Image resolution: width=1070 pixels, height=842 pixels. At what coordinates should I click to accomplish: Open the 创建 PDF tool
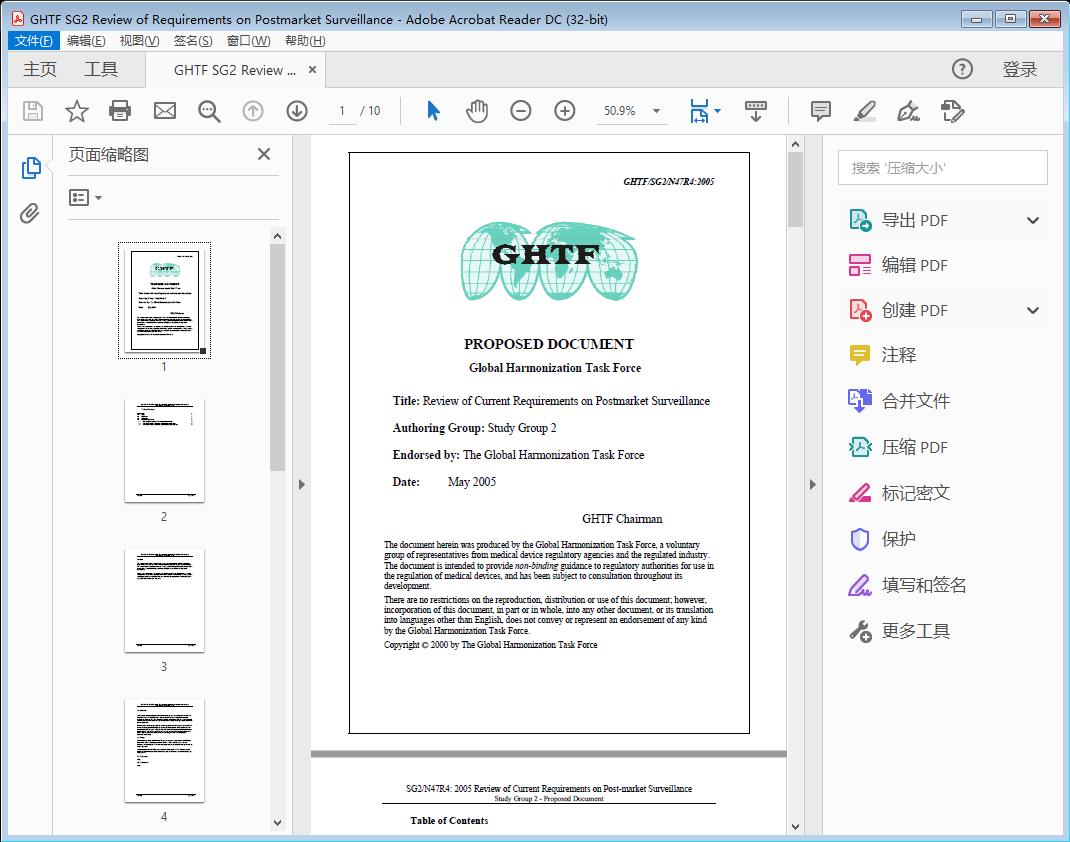(898, 310)
